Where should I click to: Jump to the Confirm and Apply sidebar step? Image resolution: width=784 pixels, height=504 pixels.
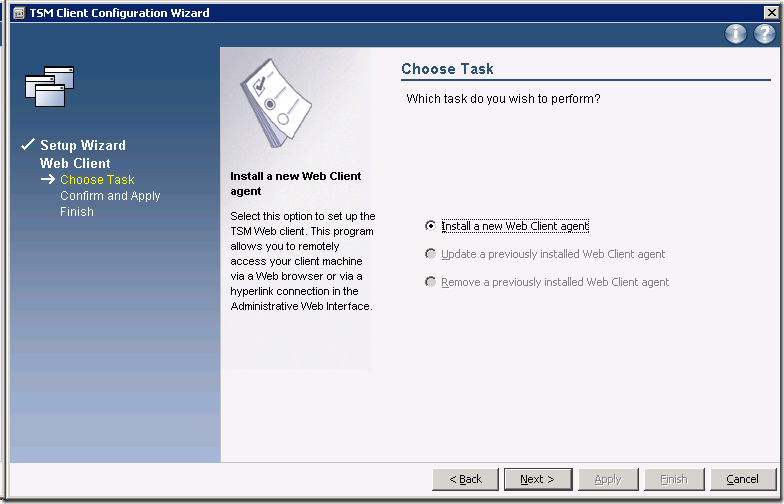[110, 196]
